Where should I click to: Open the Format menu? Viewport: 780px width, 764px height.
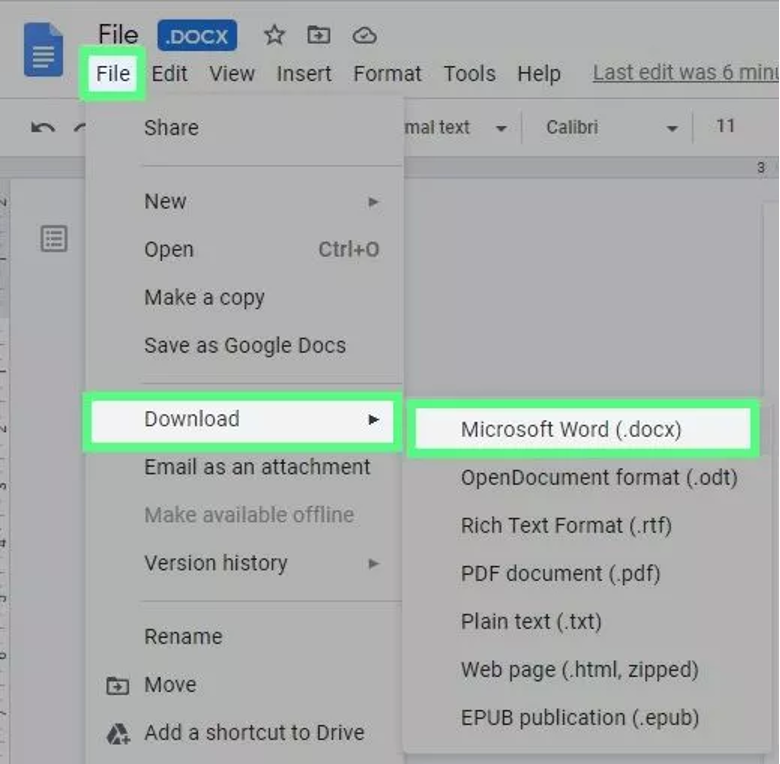pos(387,74)
